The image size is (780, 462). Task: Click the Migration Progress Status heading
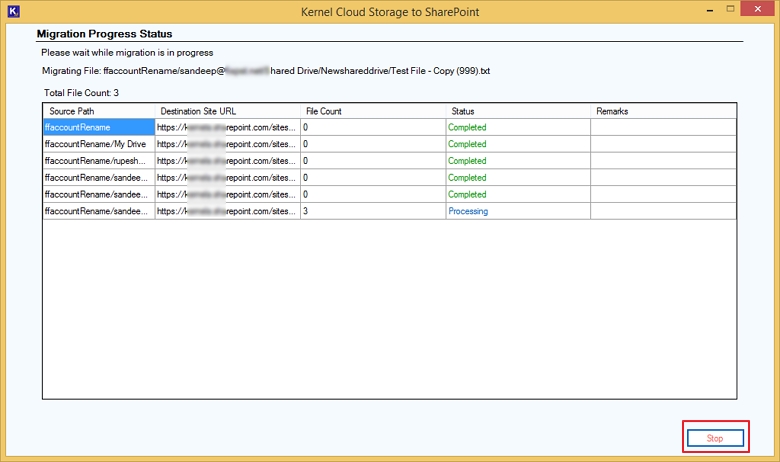pos(104,34)
